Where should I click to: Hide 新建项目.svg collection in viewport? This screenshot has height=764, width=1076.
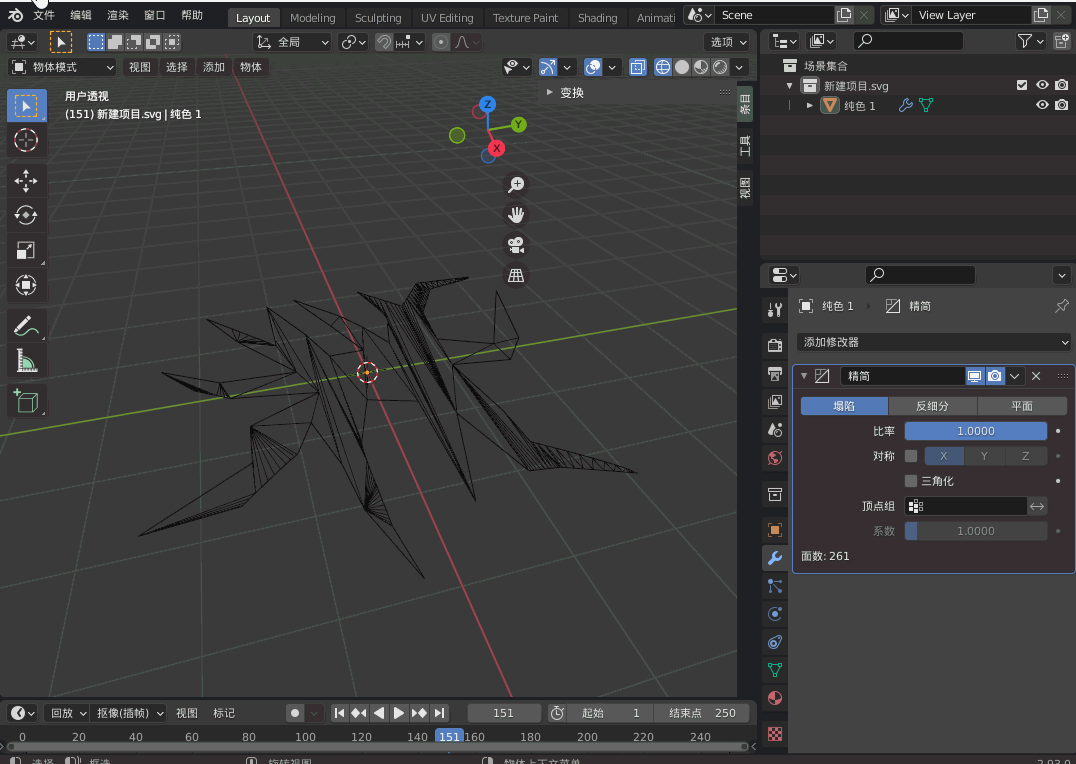1042,85
